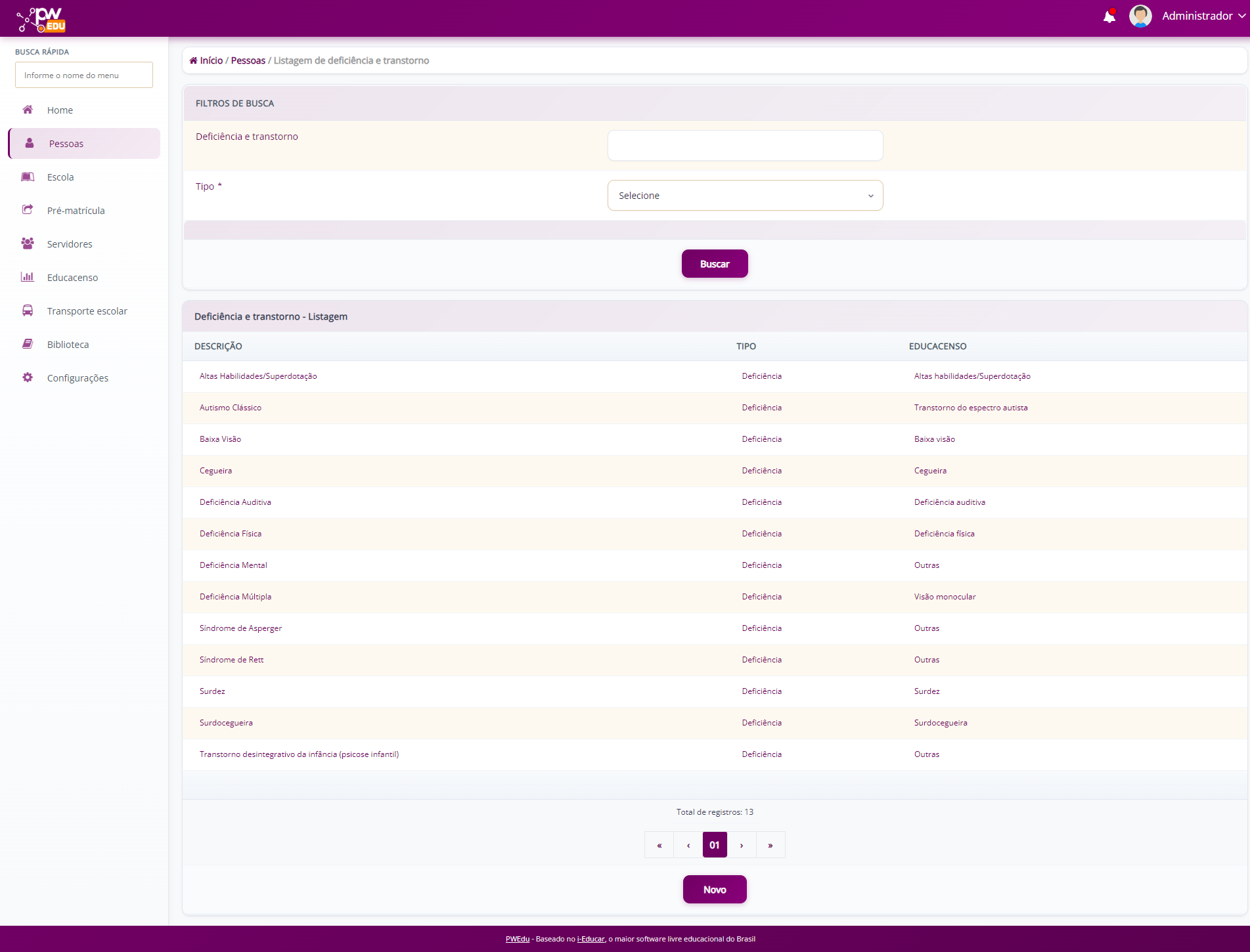This screenshot has width=1250, height=952.
Task: Select Pessoas in the sidebar menu
Action: coord(66,144)
